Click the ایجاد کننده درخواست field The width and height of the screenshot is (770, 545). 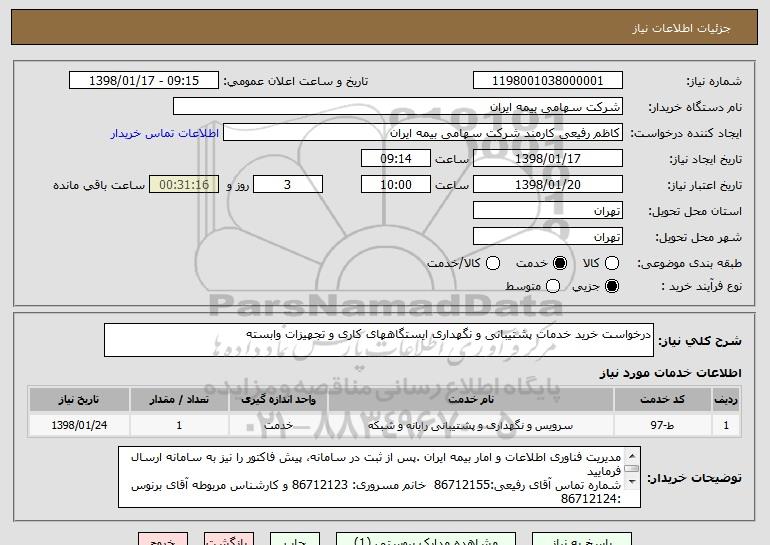[423, 133]
